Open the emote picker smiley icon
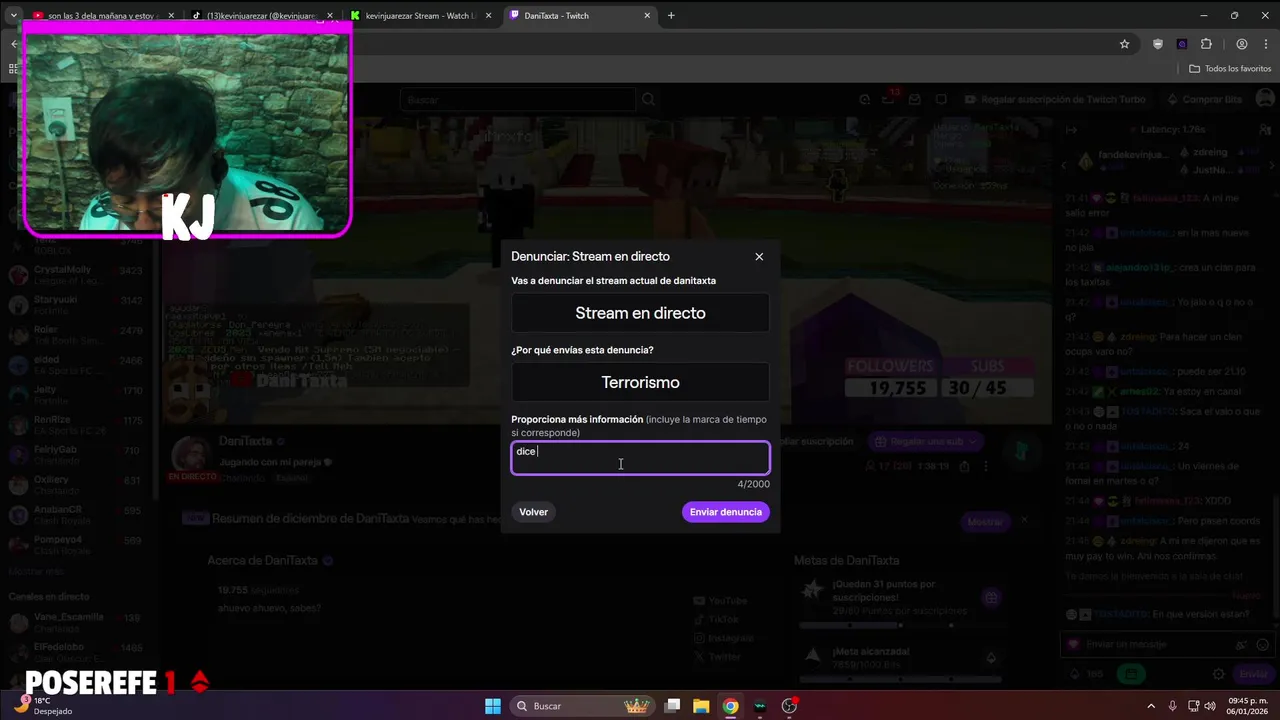The image size is (1280, 720). click(1262, 645)
